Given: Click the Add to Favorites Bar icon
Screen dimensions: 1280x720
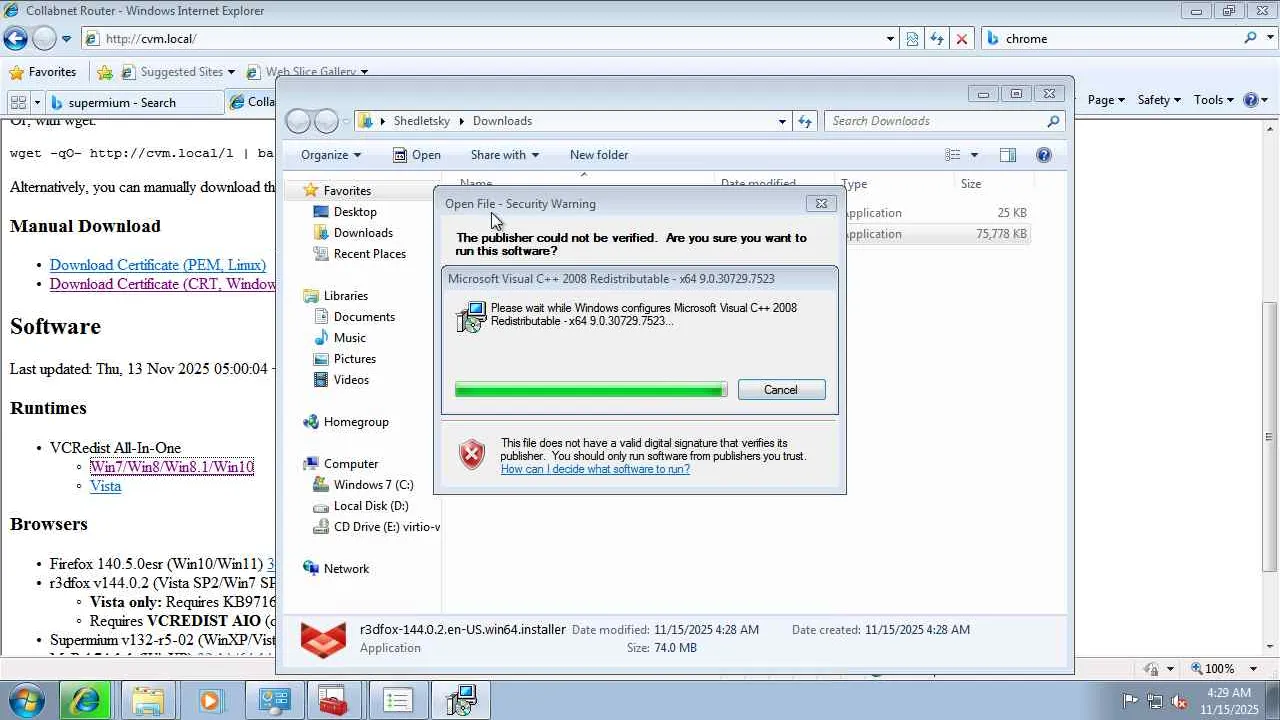Looking at the screenshot, I should coord(105,72).
